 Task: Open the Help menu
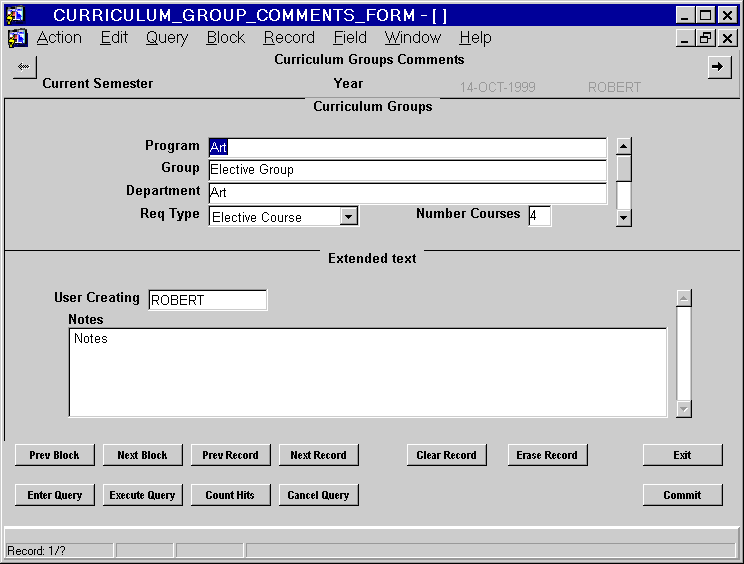click(x=475, y=37)
